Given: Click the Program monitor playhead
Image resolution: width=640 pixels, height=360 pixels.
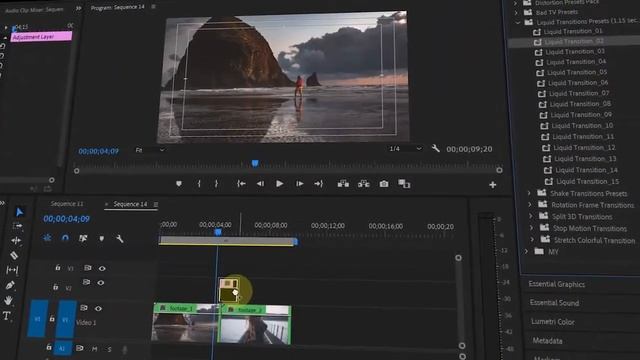Looking at the screenshot, I should pyautogui.click(x=255, y=164).
